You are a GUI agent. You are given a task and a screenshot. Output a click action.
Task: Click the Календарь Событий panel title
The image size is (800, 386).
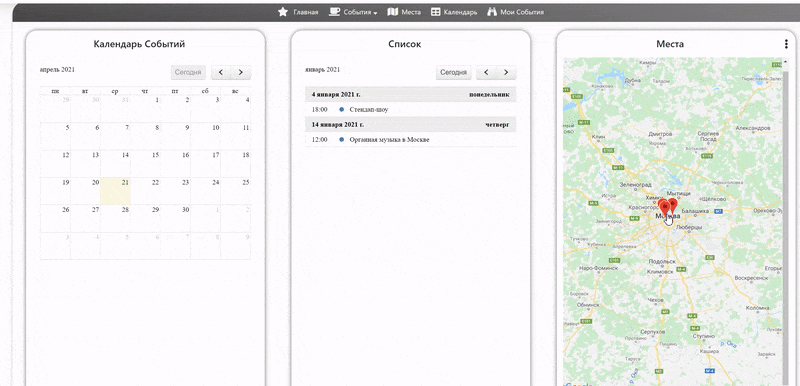(139, 44)
